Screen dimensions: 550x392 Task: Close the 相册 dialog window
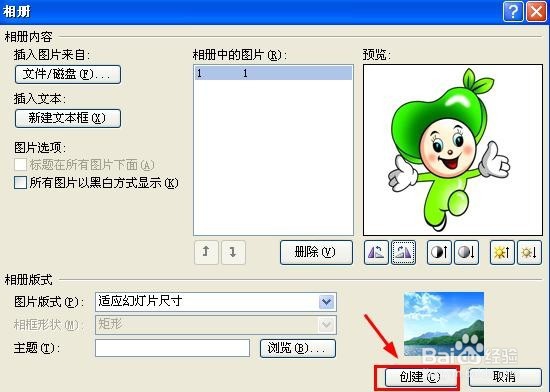pyautogui.click(x=536, y=12)
